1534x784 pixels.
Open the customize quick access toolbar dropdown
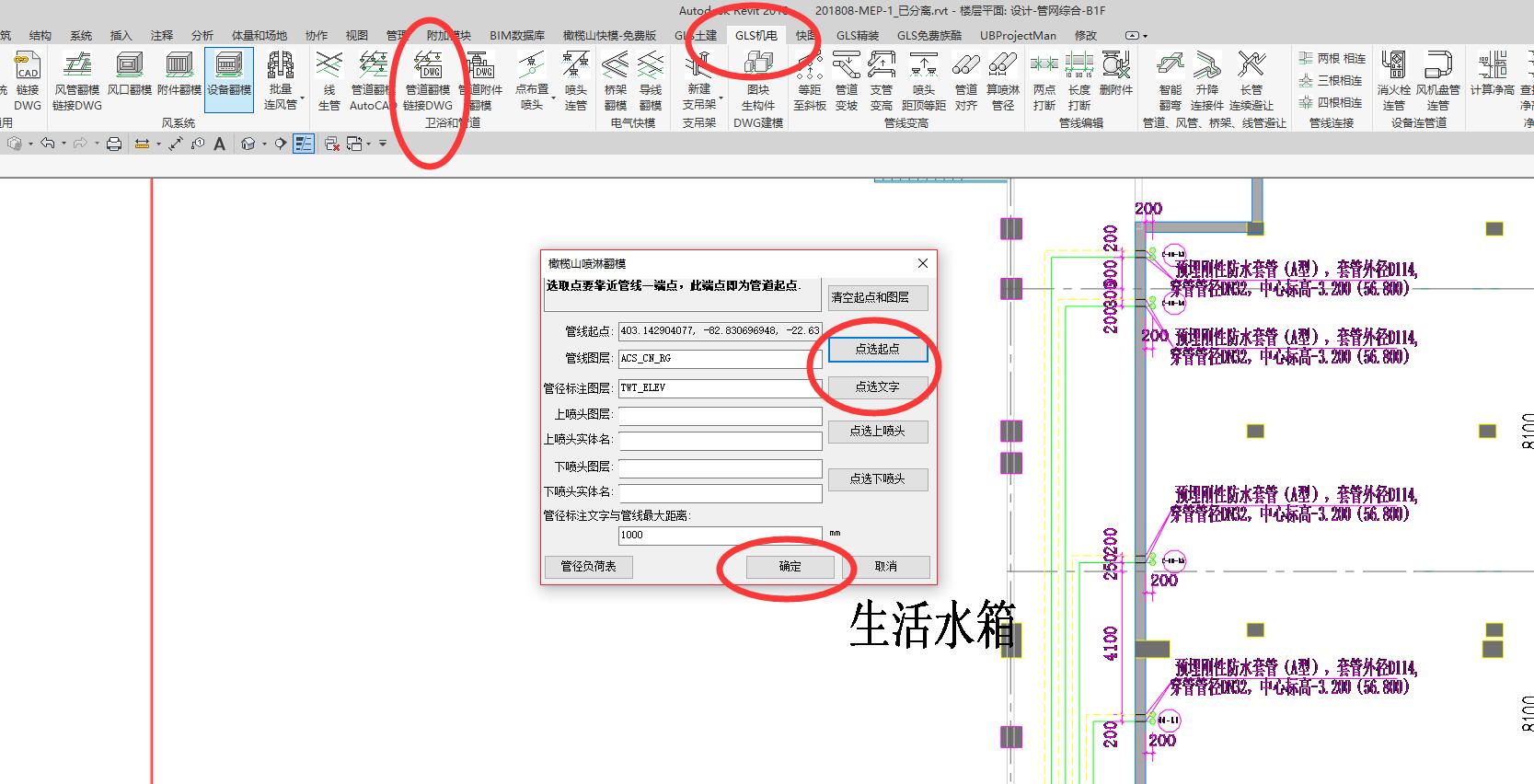383,144
